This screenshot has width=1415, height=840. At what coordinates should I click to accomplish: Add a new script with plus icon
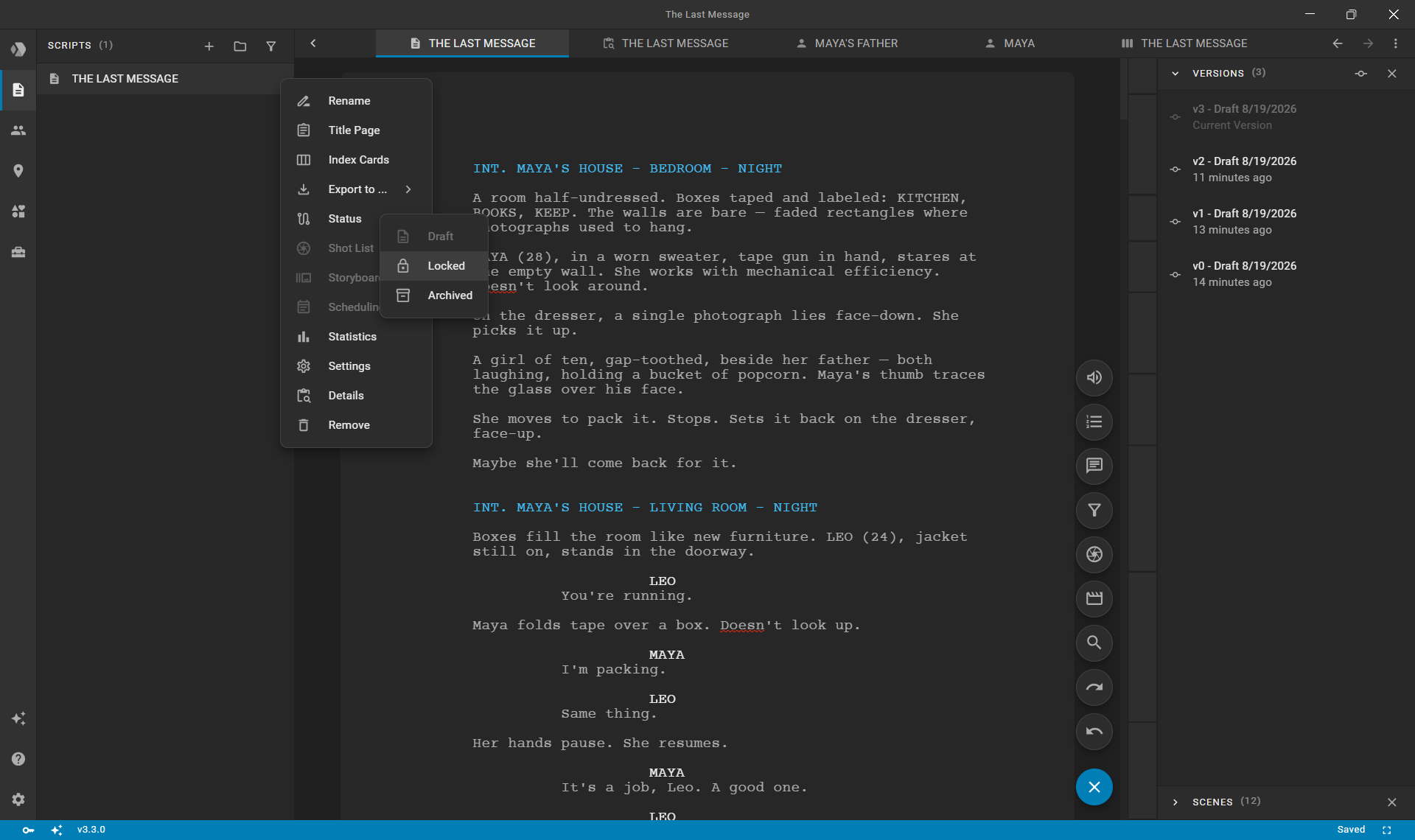pyautogui.click(x=209, y=46)
